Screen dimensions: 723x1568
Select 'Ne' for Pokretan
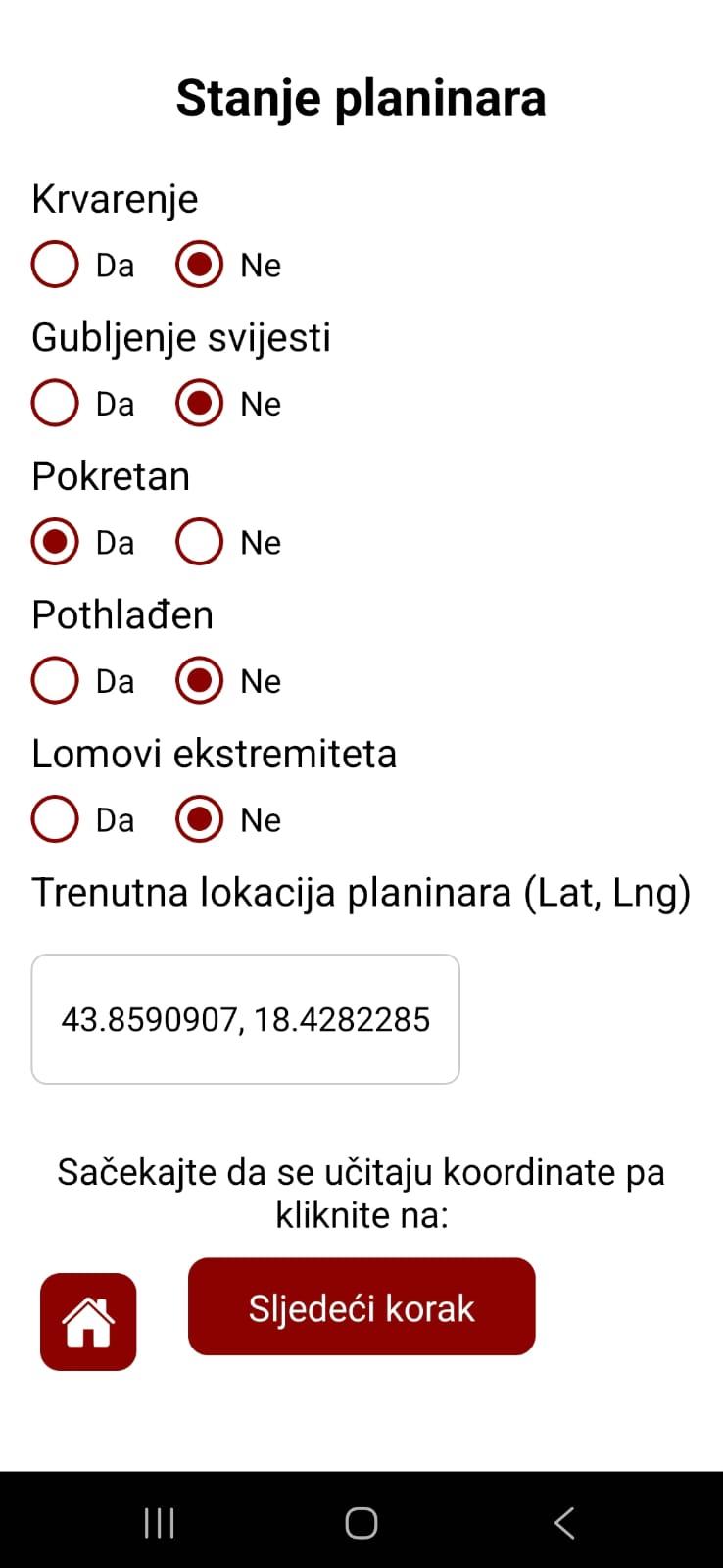pos(199,542)
